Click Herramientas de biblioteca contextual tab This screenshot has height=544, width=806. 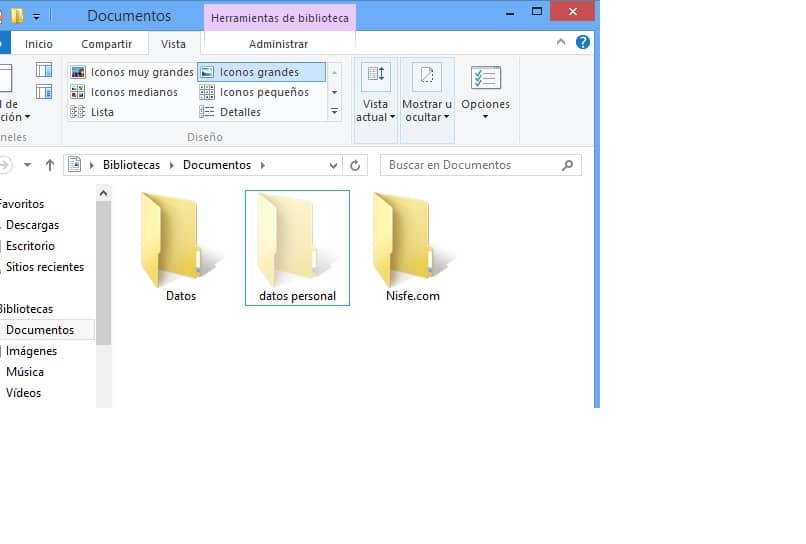(x=280, y=18)
